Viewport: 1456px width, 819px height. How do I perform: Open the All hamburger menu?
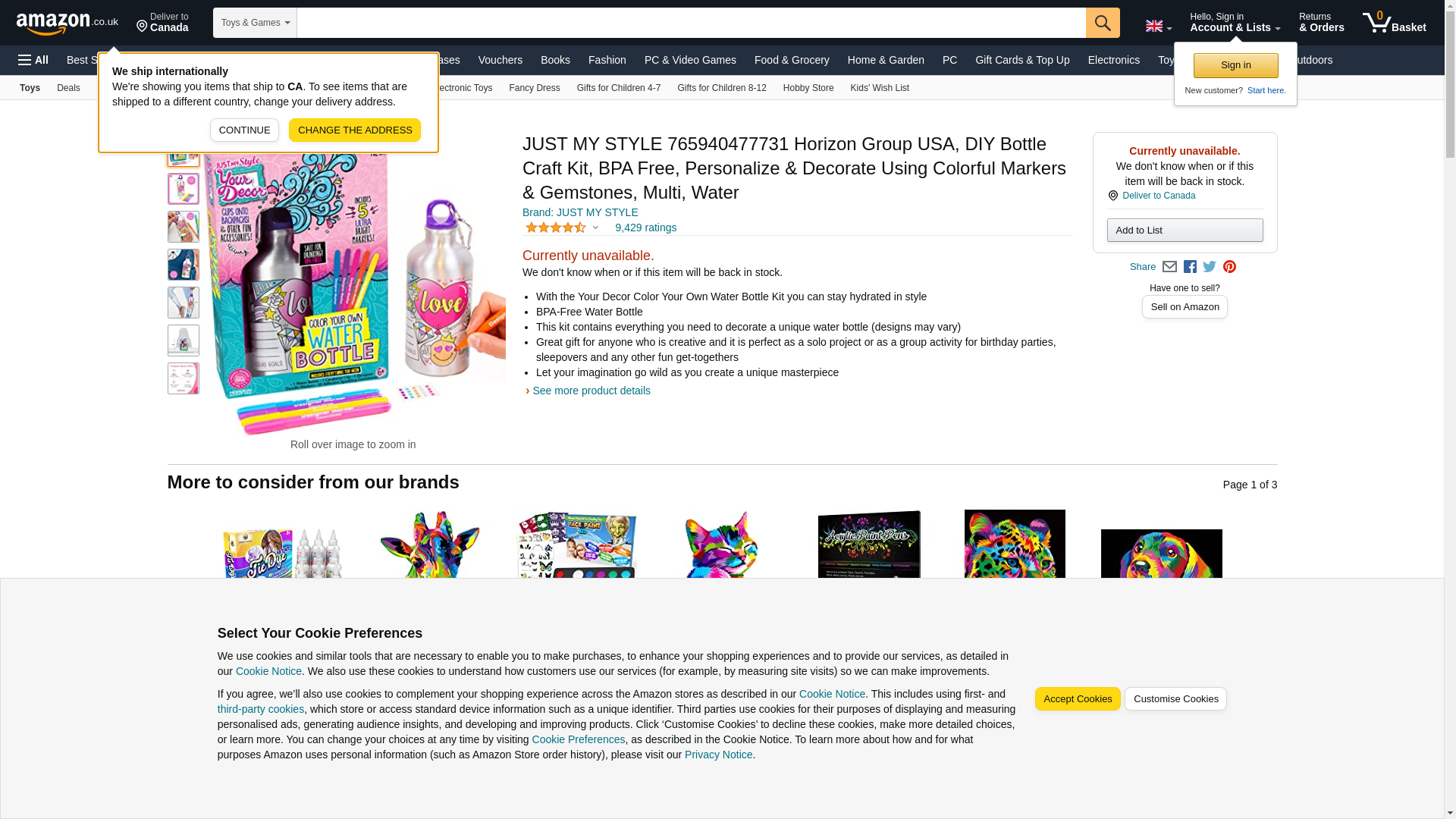click(33, 60)
